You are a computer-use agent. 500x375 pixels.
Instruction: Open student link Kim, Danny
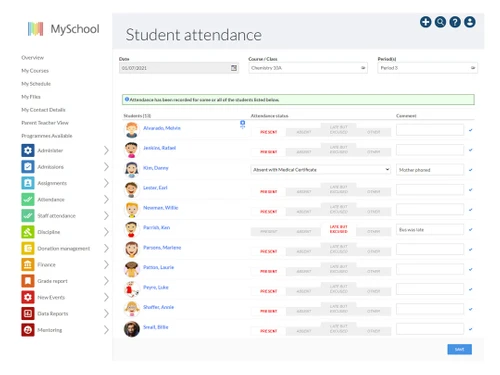tap(156, 168)
